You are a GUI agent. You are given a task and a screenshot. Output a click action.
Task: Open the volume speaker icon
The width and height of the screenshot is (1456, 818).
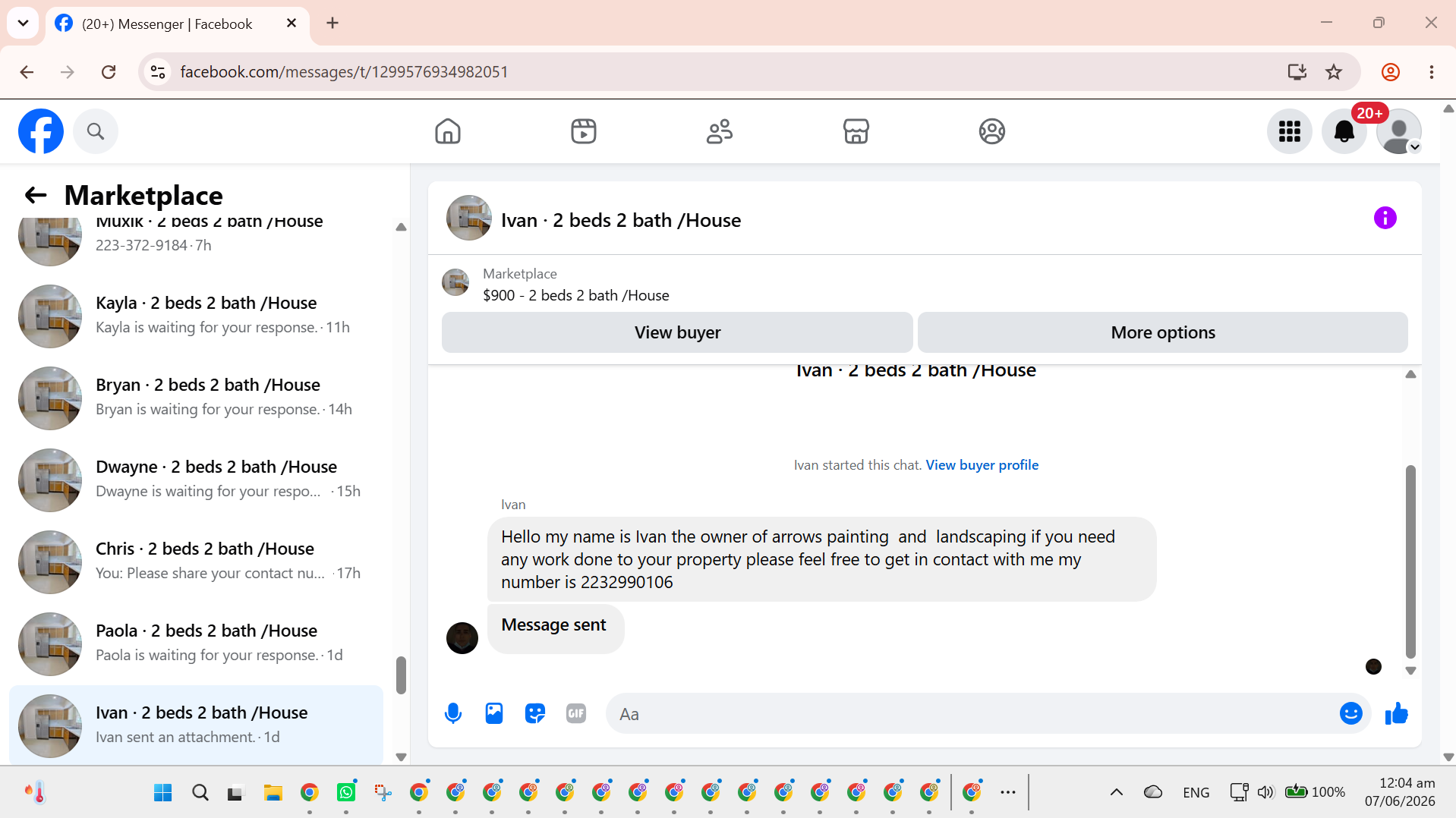(1265, 792)
